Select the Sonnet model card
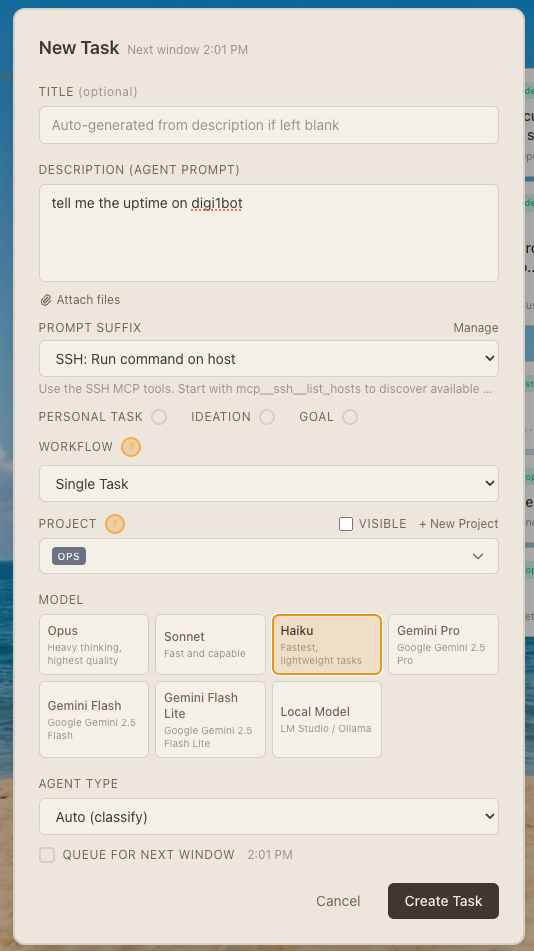 211,644
